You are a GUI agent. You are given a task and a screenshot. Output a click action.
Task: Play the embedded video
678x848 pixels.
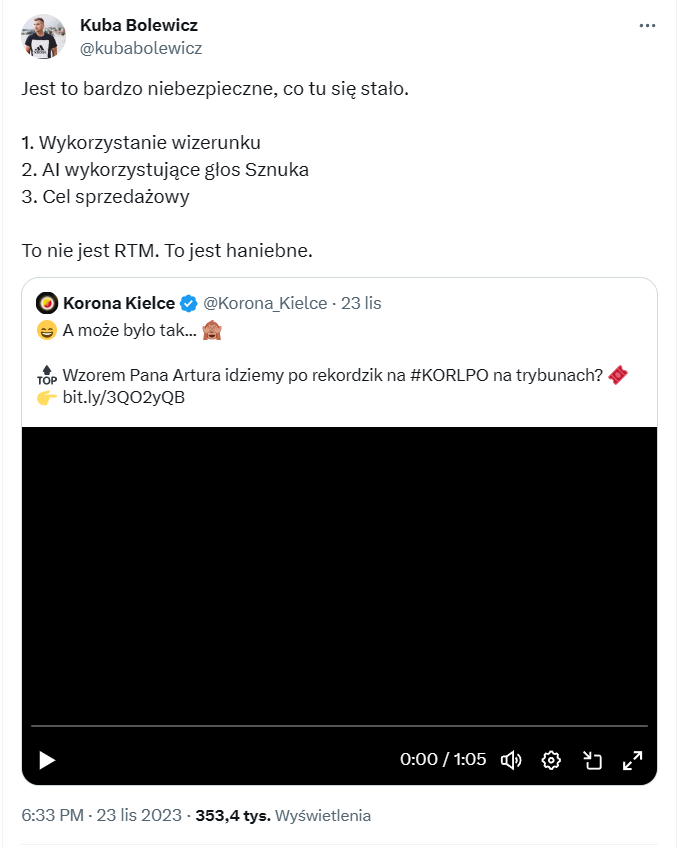[x=47, y=760]
